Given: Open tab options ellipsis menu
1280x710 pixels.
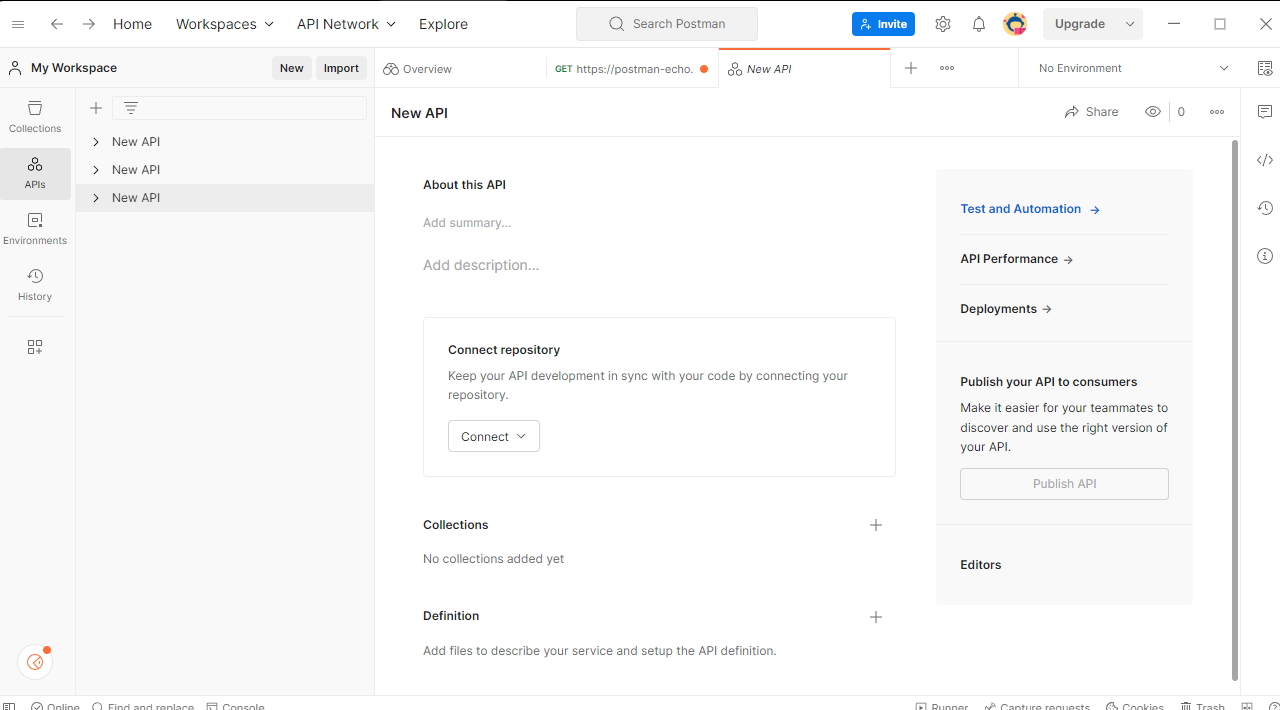Looking at the screenshot, I should 947,68.
